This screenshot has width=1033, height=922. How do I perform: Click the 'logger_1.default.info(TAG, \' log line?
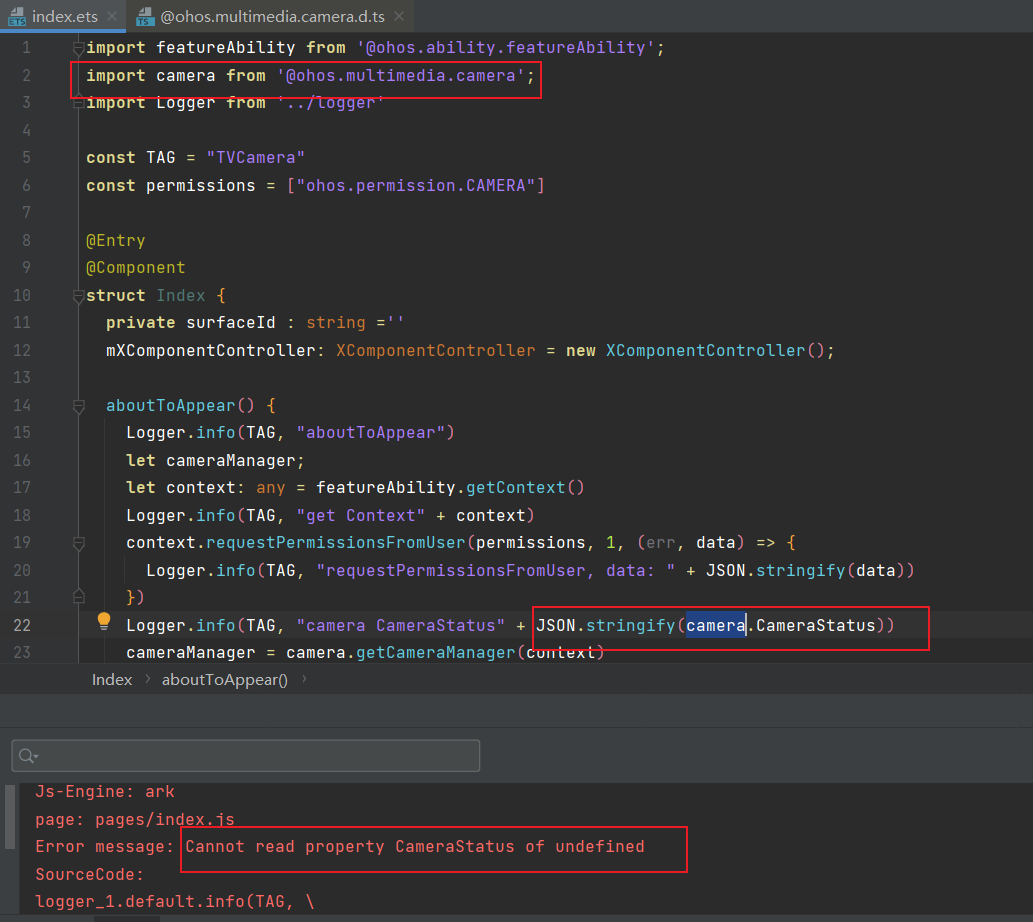point(175,902)
